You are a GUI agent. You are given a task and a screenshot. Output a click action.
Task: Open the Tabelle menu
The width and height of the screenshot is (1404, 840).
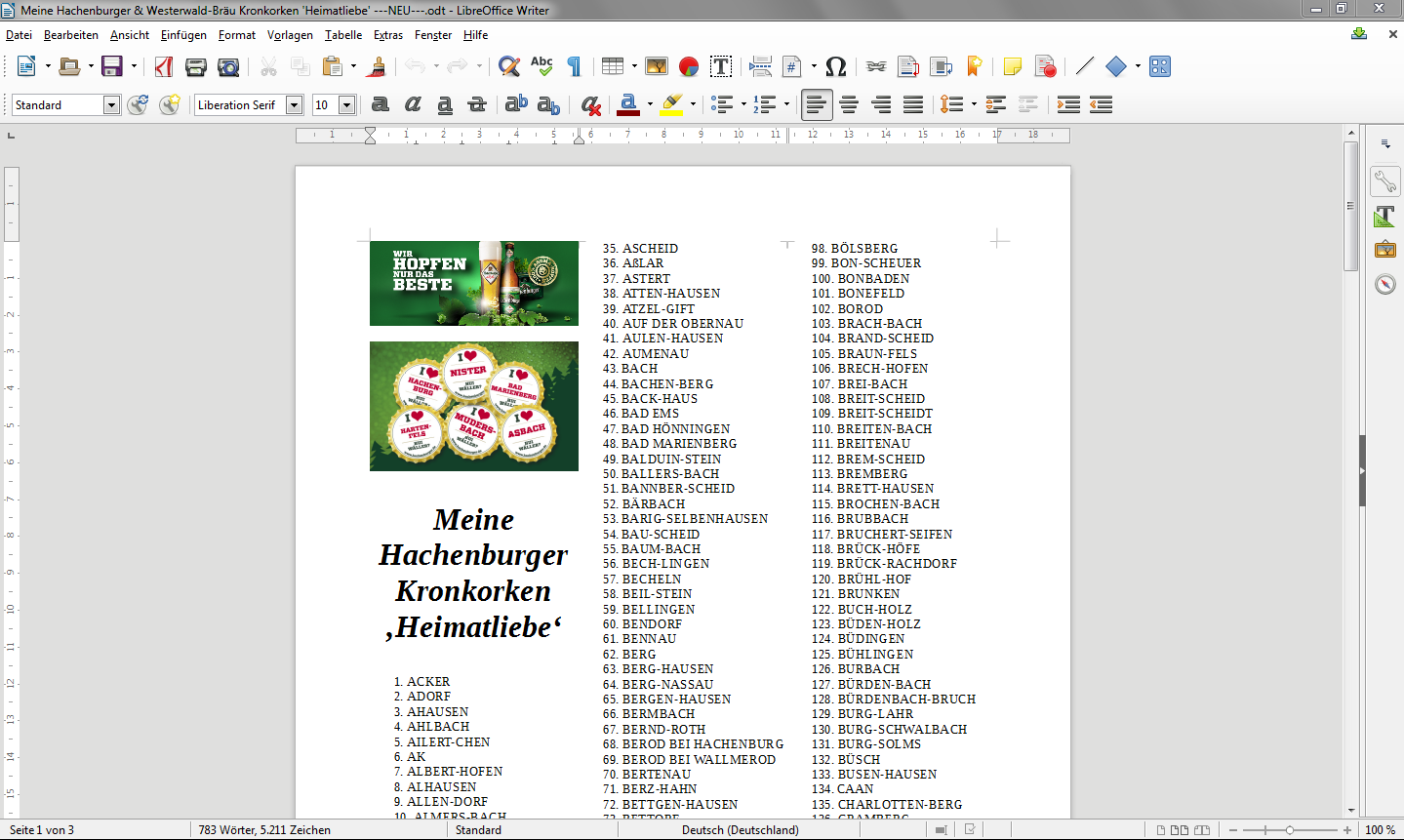343,34
